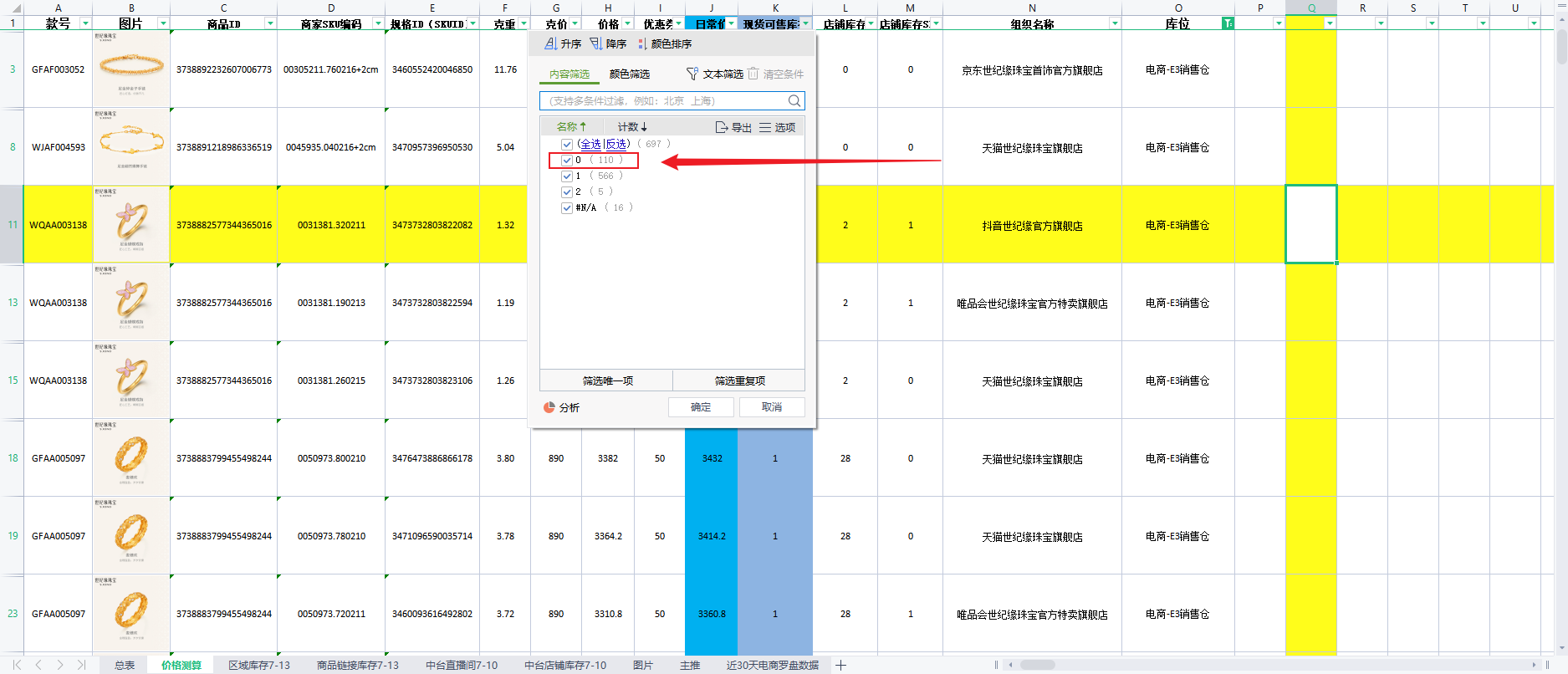Open the options (选项) list icon
Image resolution: width=1568 pixels, height=674 pixels.
coord(764,127)
